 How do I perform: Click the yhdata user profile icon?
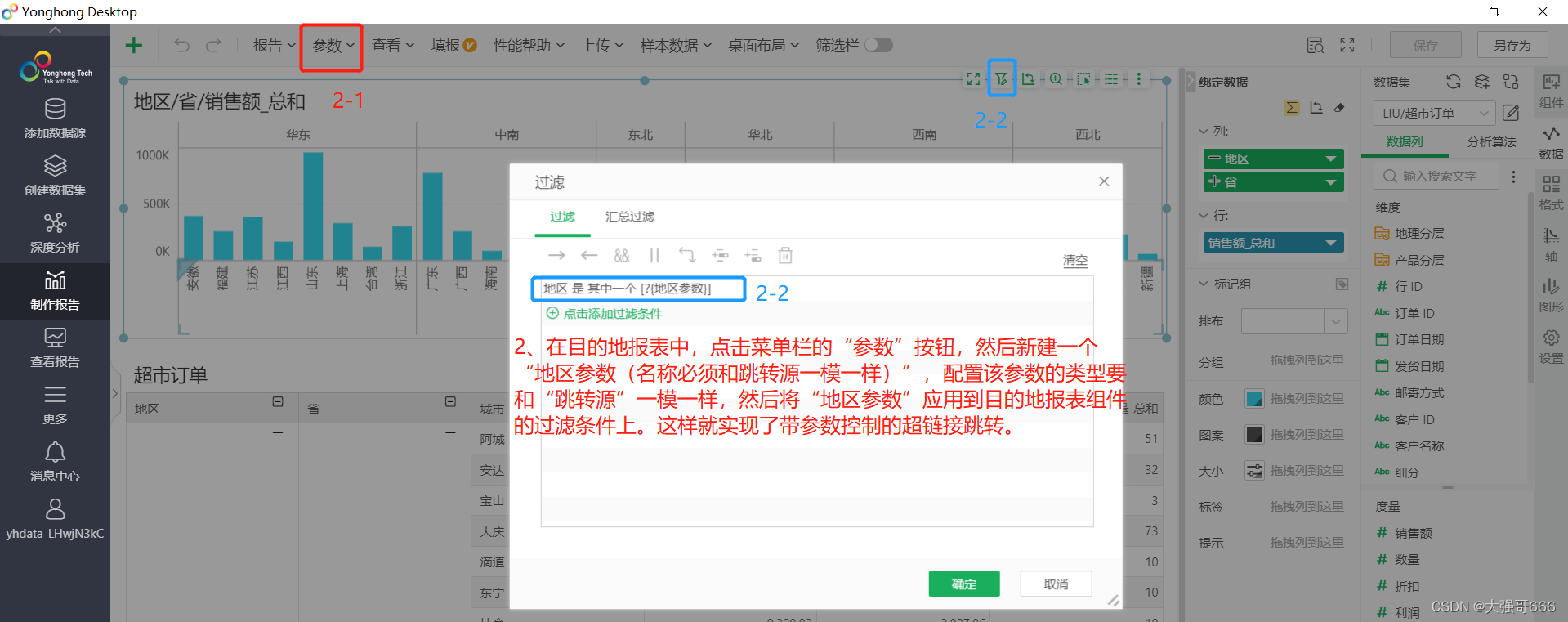click(x=55, y=509)
